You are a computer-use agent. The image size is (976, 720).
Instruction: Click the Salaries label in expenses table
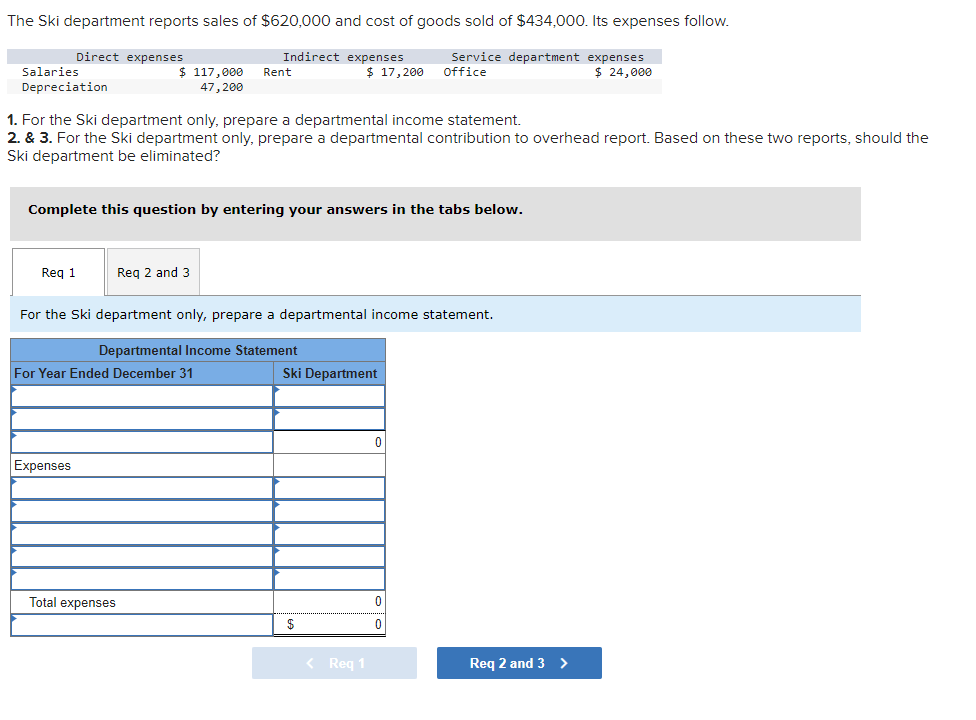(50, 72)
